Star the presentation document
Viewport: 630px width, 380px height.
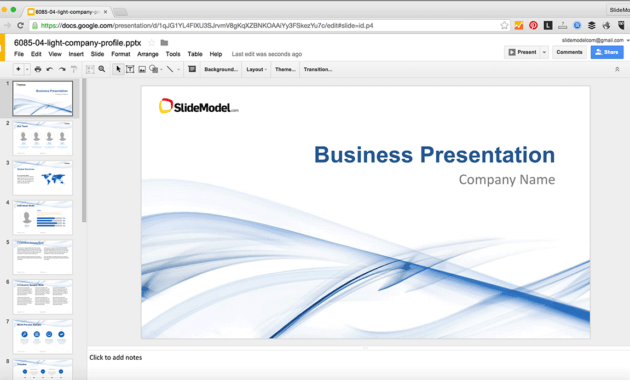151,43
